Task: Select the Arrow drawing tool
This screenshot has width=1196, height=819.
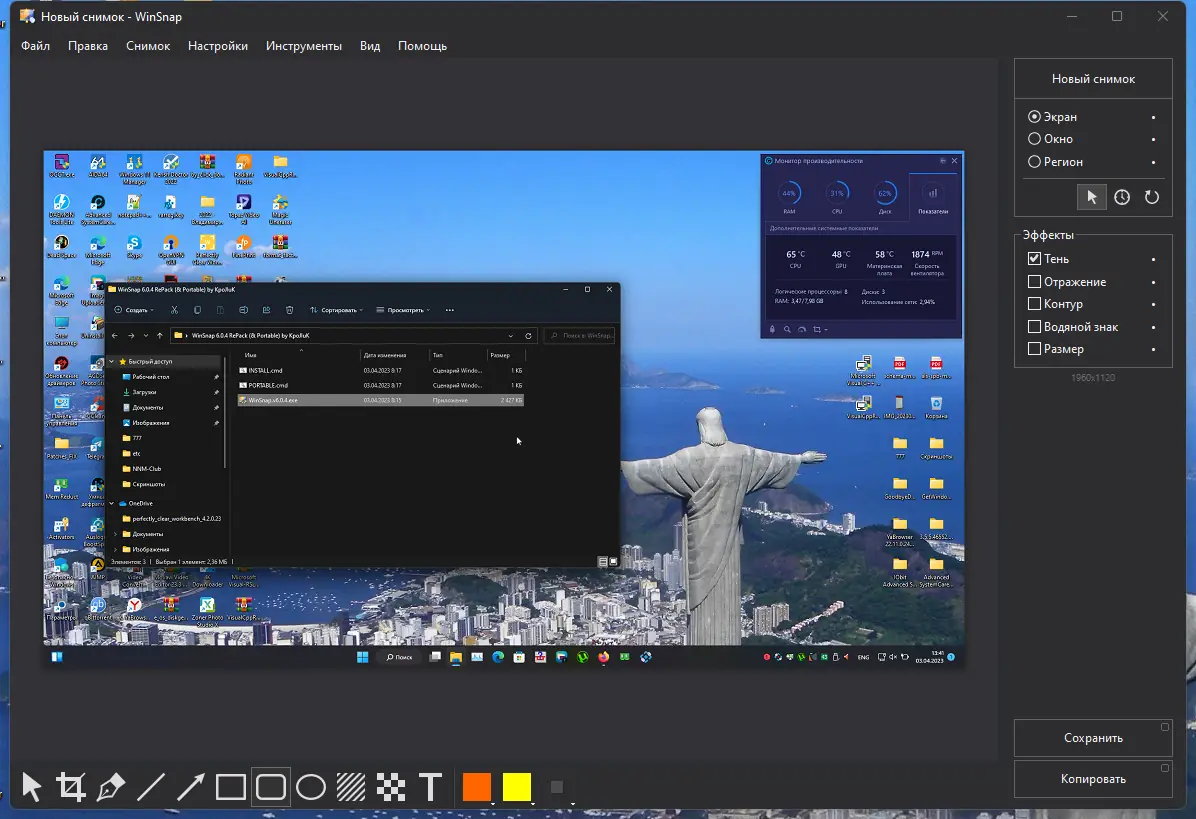Action: point(190,786)
